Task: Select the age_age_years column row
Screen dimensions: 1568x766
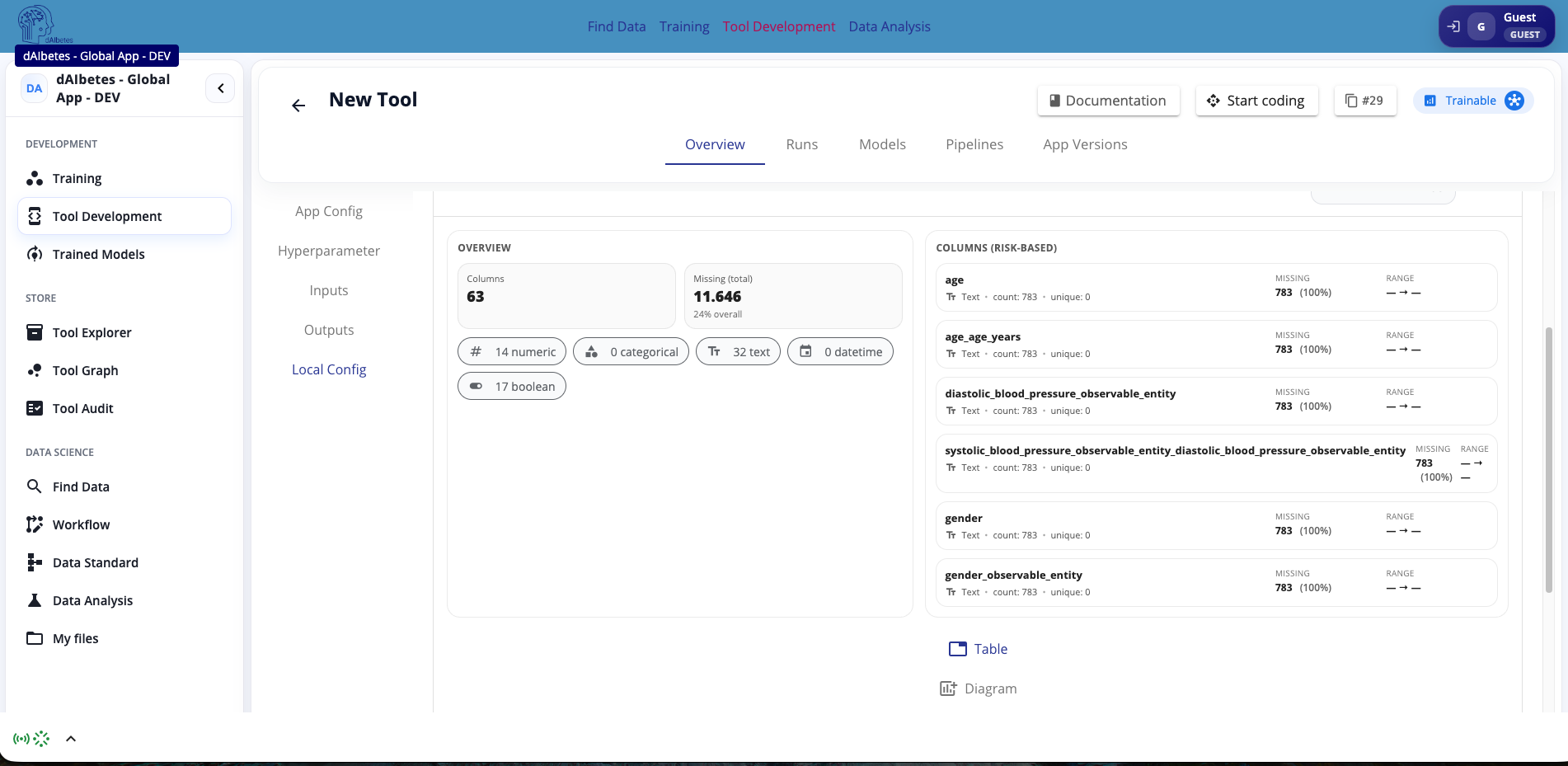Action: pos(1216,345)
